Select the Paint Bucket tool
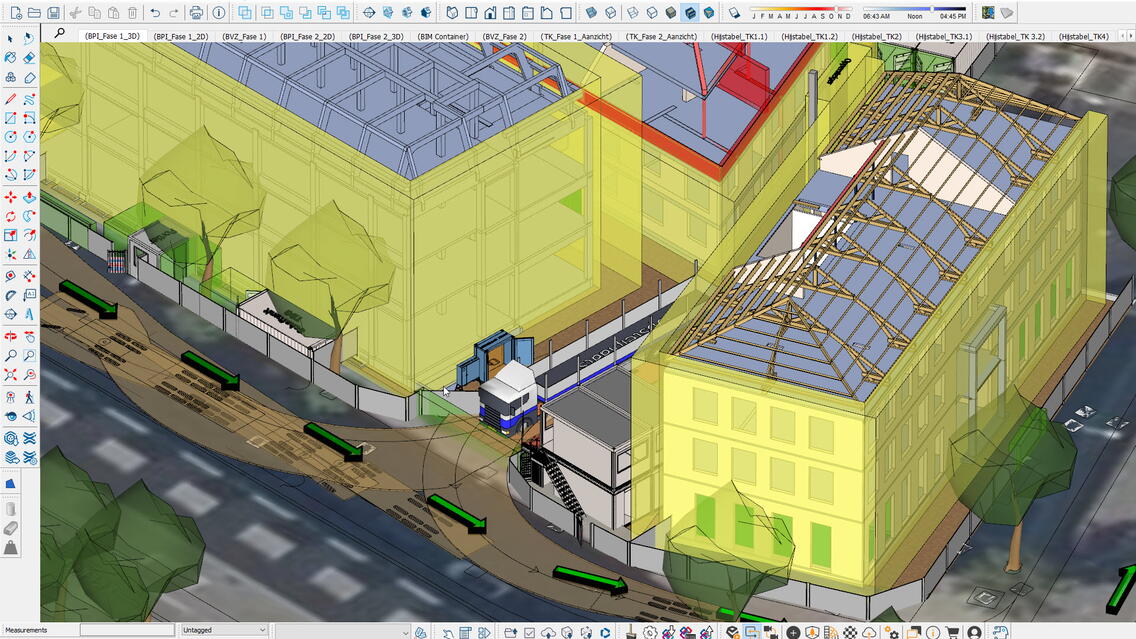The height and width of the screenshot is (639, 1136). (x=10, y=58)
